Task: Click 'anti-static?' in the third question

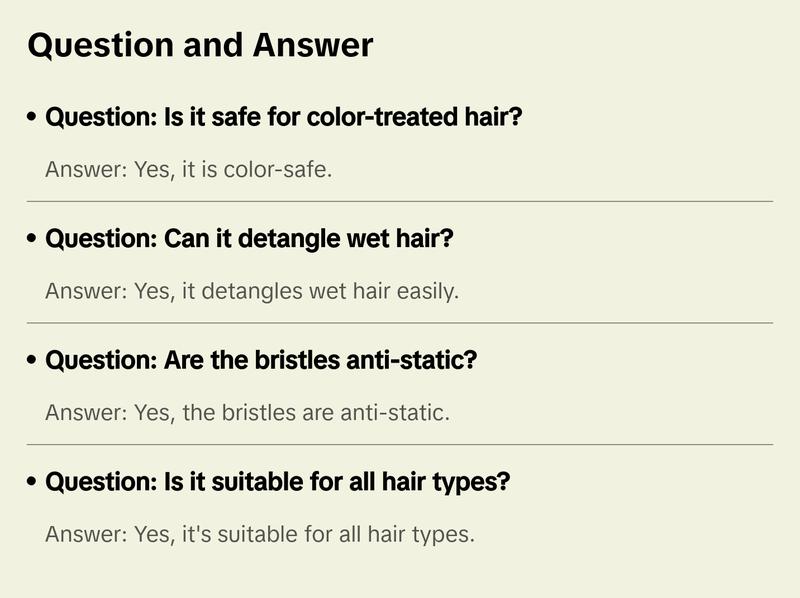Action: tap(411, 360)
